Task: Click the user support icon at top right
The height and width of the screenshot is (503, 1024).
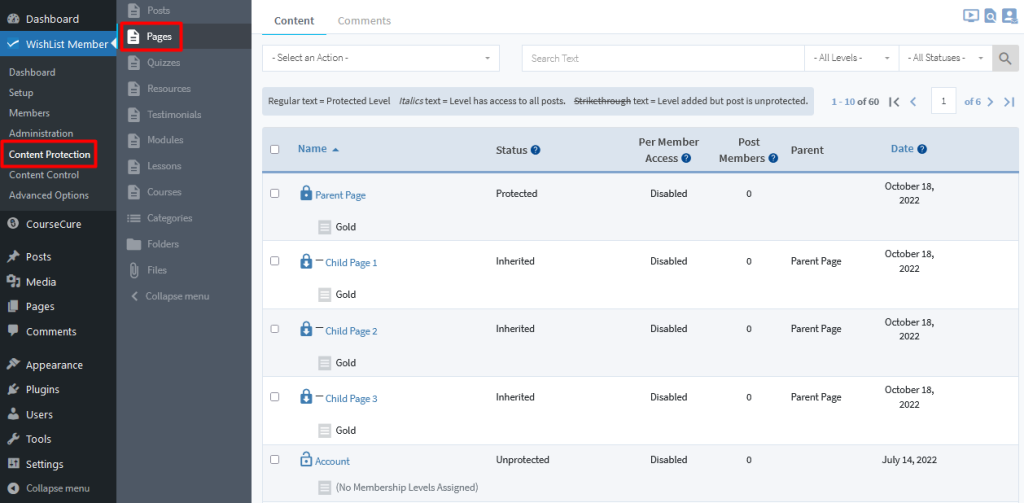Action: click(1010, 16)
